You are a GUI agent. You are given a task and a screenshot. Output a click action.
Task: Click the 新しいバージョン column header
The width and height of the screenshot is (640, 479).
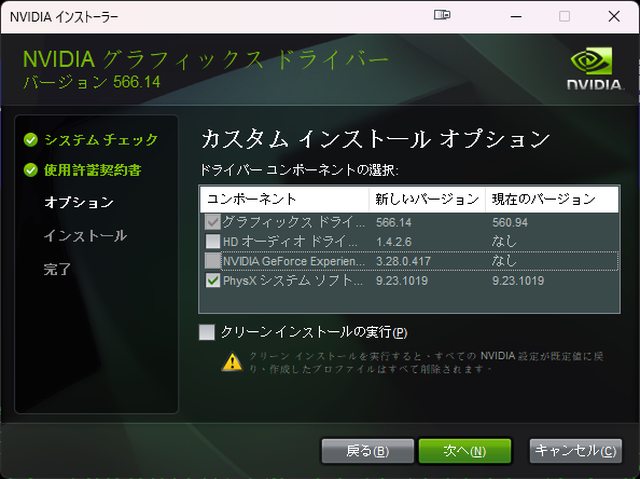[426, 199]
